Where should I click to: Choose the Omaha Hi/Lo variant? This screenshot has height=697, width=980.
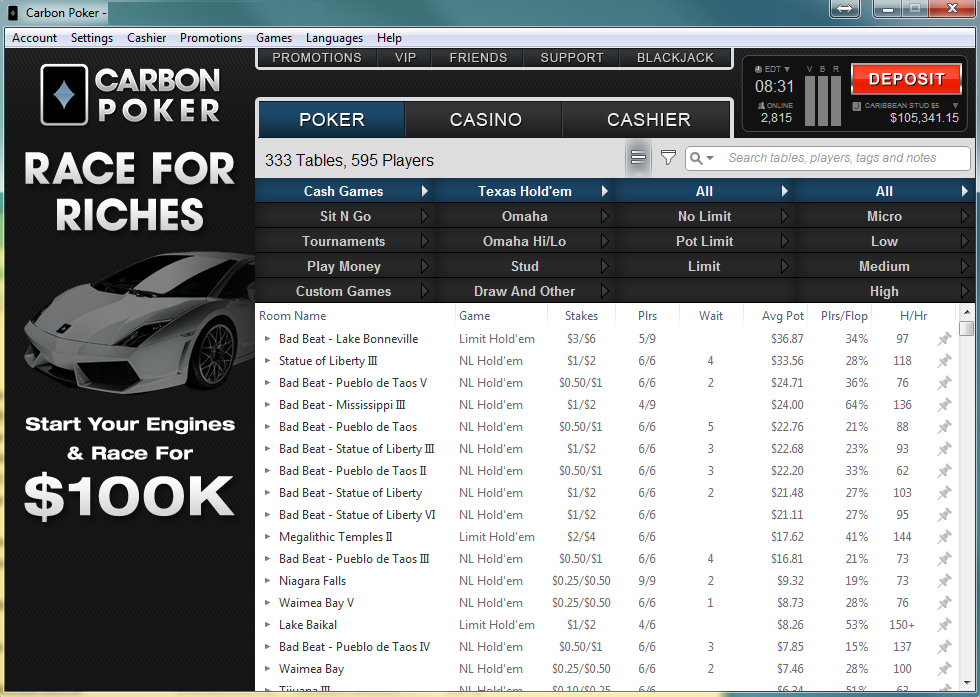pos(525,241)
